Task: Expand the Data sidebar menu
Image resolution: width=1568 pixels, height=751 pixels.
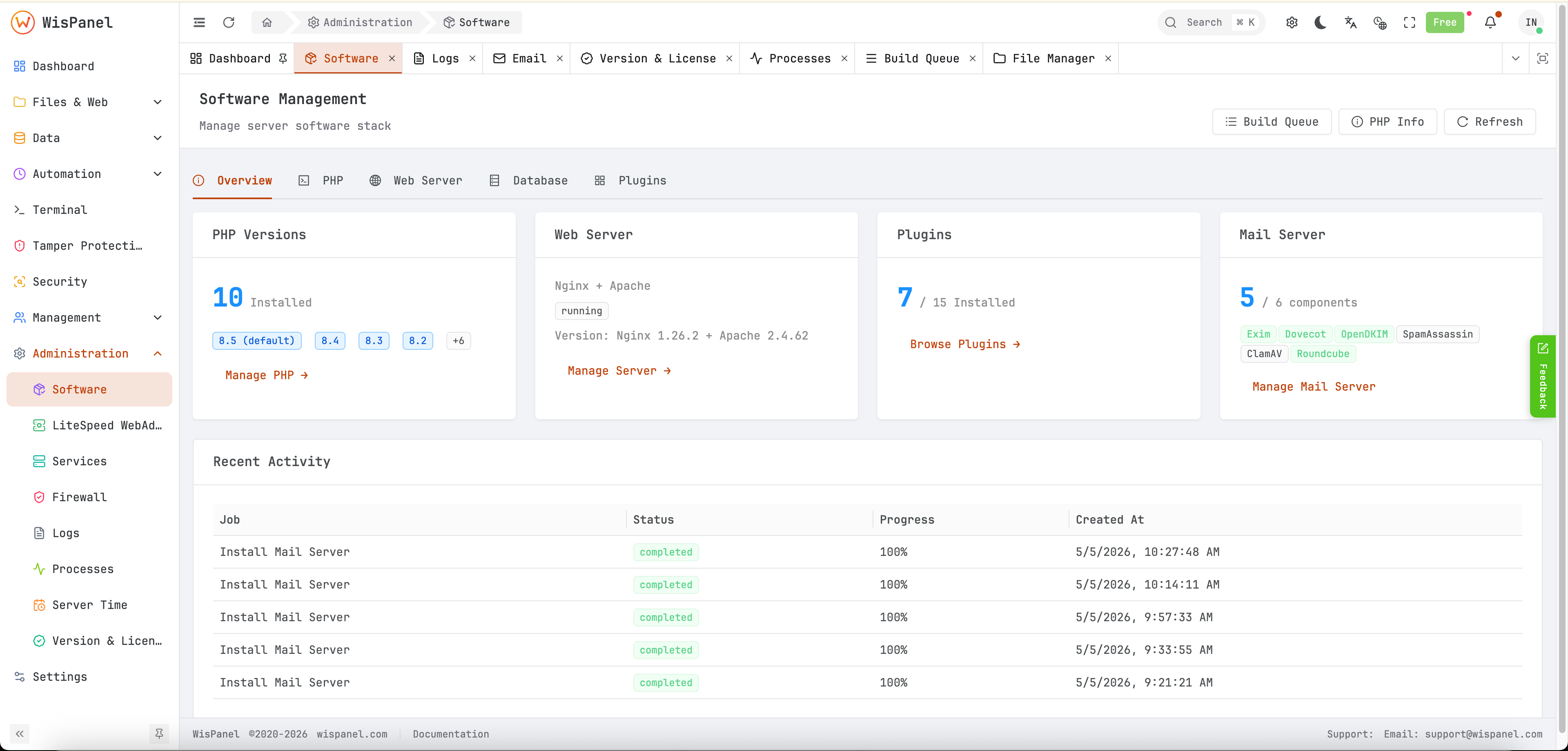Action: click(x=89, y=138)
